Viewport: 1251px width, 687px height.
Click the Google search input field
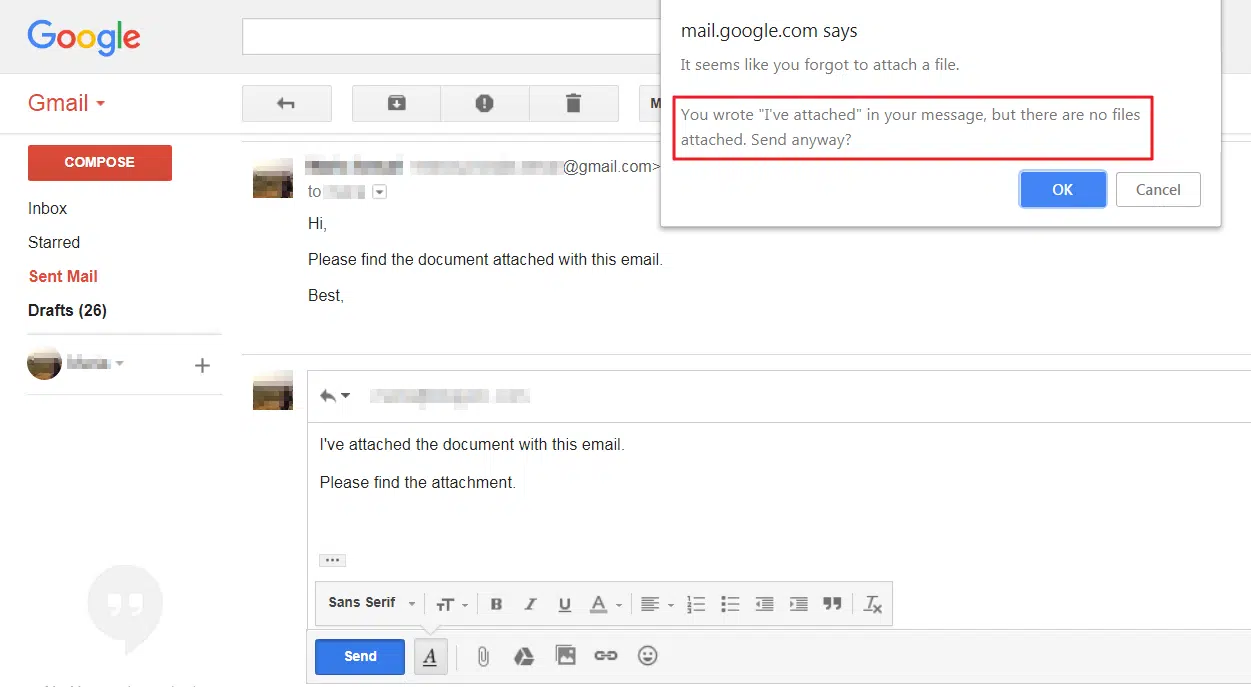point(450,37)
